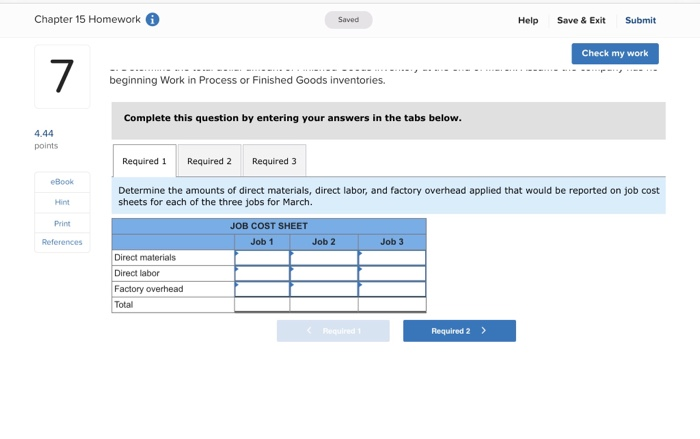Click the Job 3 column header
Viewport: 700px width, 439px height.
pyautogui.click(x=392, y=242)
